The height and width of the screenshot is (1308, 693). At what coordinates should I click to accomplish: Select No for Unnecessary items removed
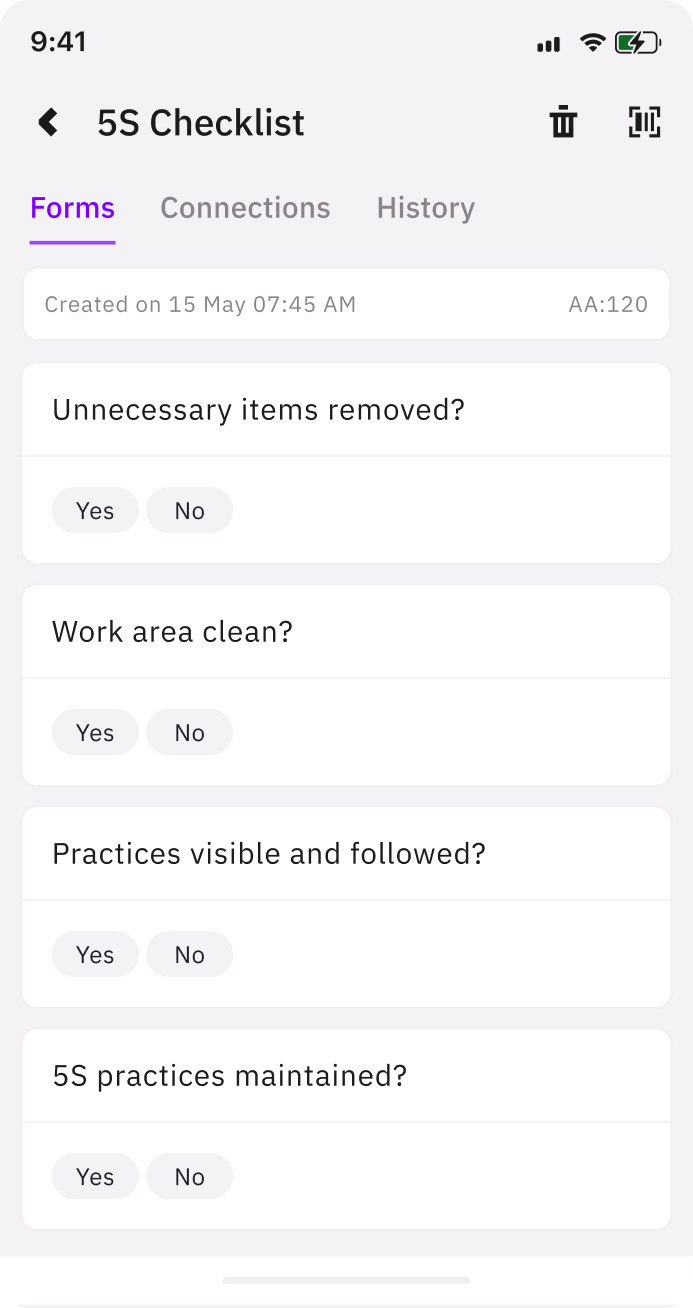tap(189, 510)
